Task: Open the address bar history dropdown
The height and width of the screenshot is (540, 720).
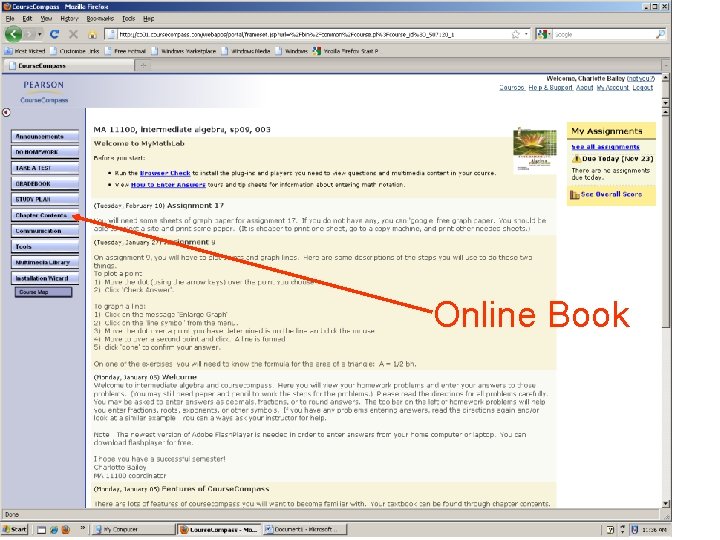Action: pyautogui.click(x=526, y=34)
